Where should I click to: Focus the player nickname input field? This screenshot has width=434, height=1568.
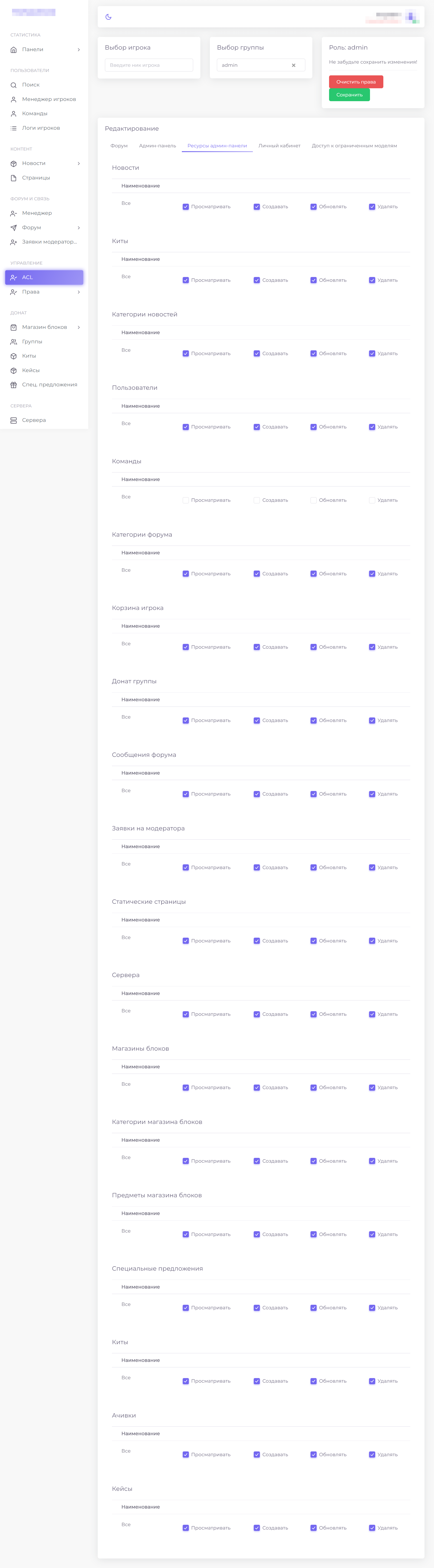tap(149, 65)
